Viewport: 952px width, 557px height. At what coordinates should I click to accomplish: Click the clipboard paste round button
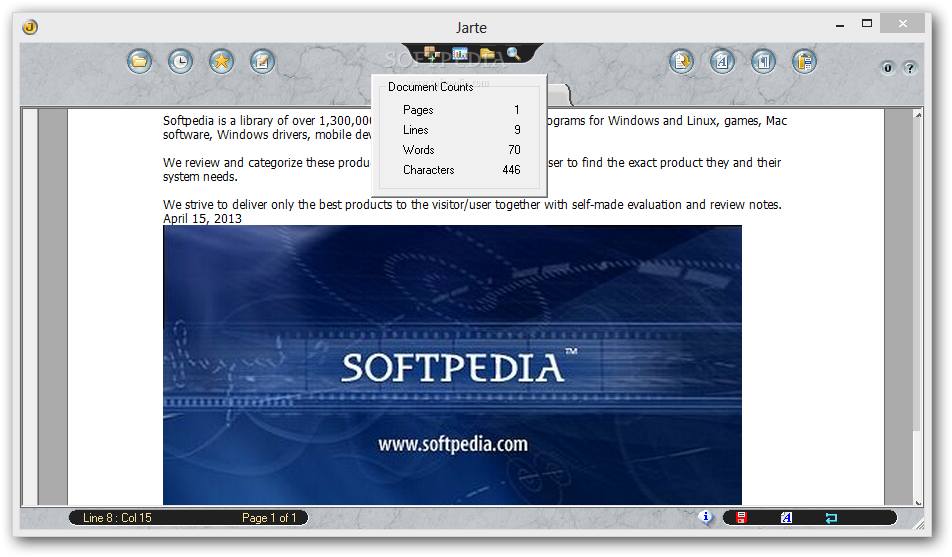[804, 61]
